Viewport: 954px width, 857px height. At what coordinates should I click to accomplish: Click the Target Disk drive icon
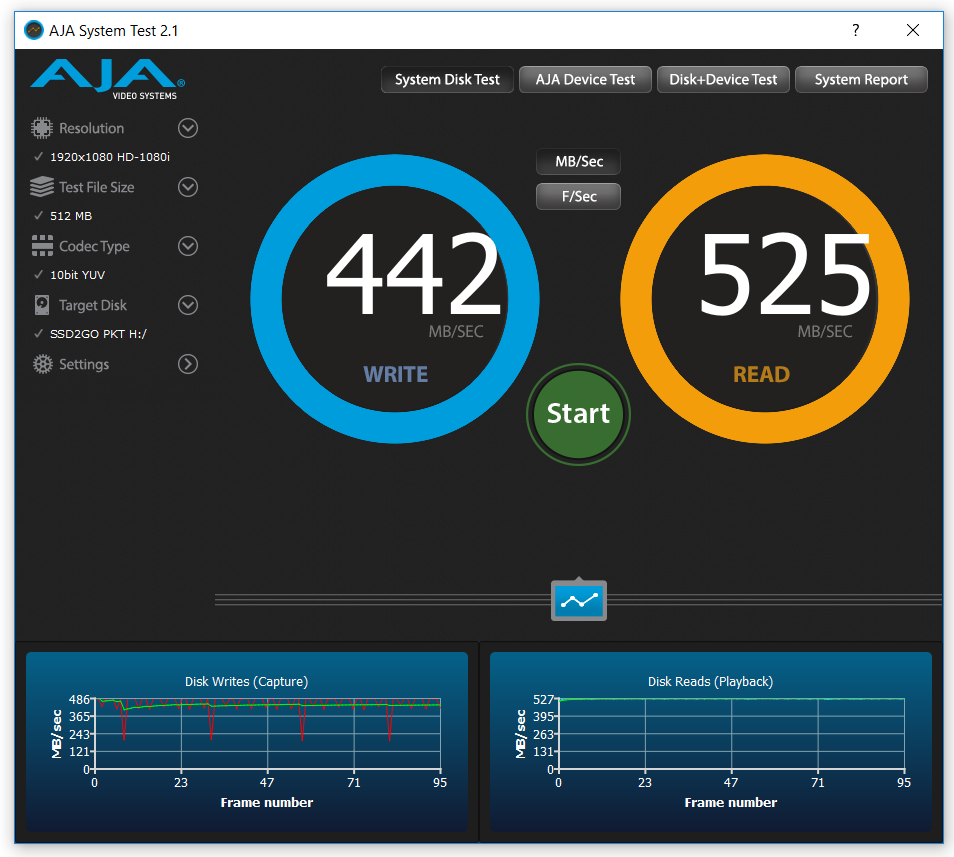(x=42, y=305)
